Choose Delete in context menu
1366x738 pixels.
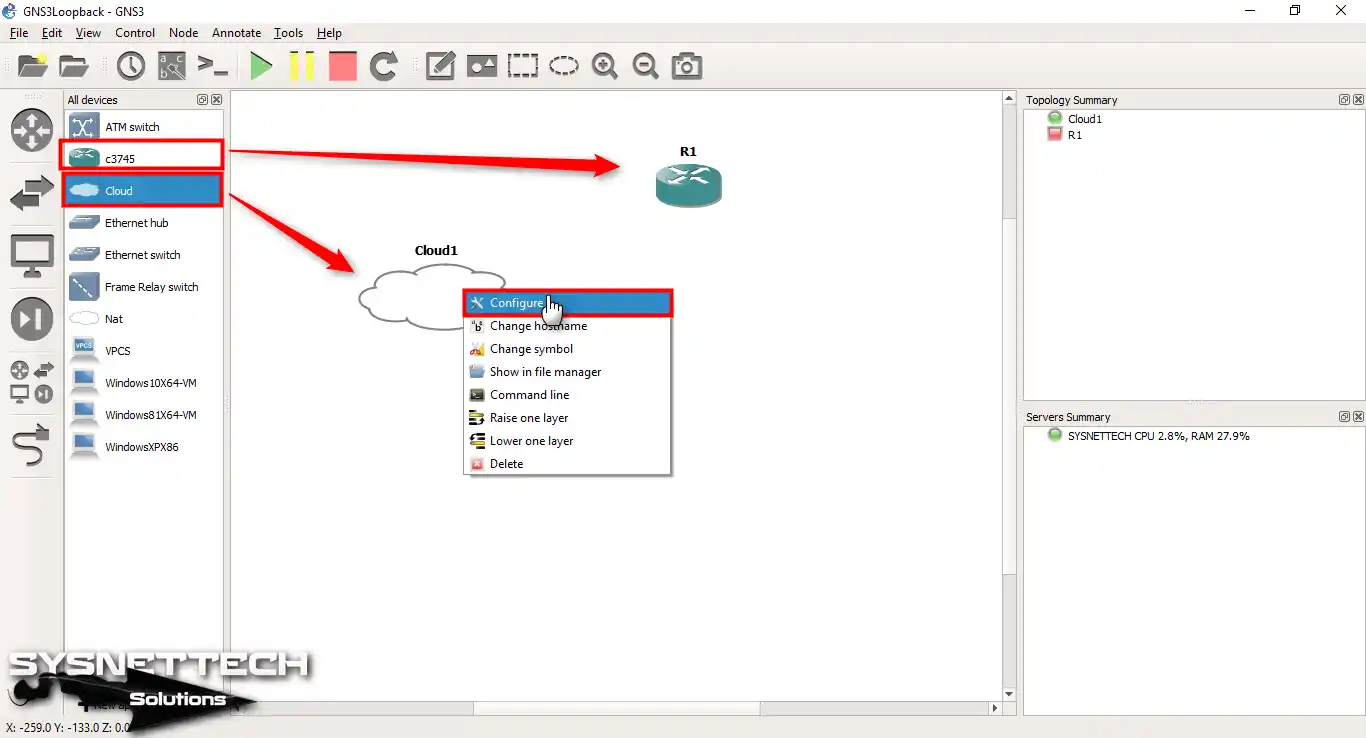(567, 464)
